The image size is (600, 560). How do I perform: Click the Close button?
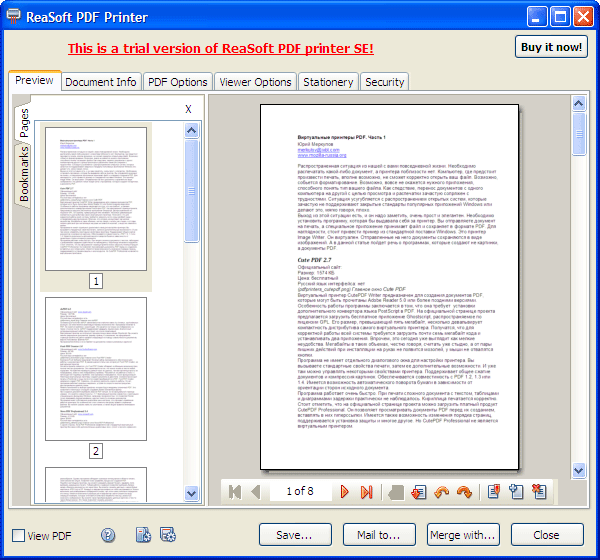(x=547, y=535)
